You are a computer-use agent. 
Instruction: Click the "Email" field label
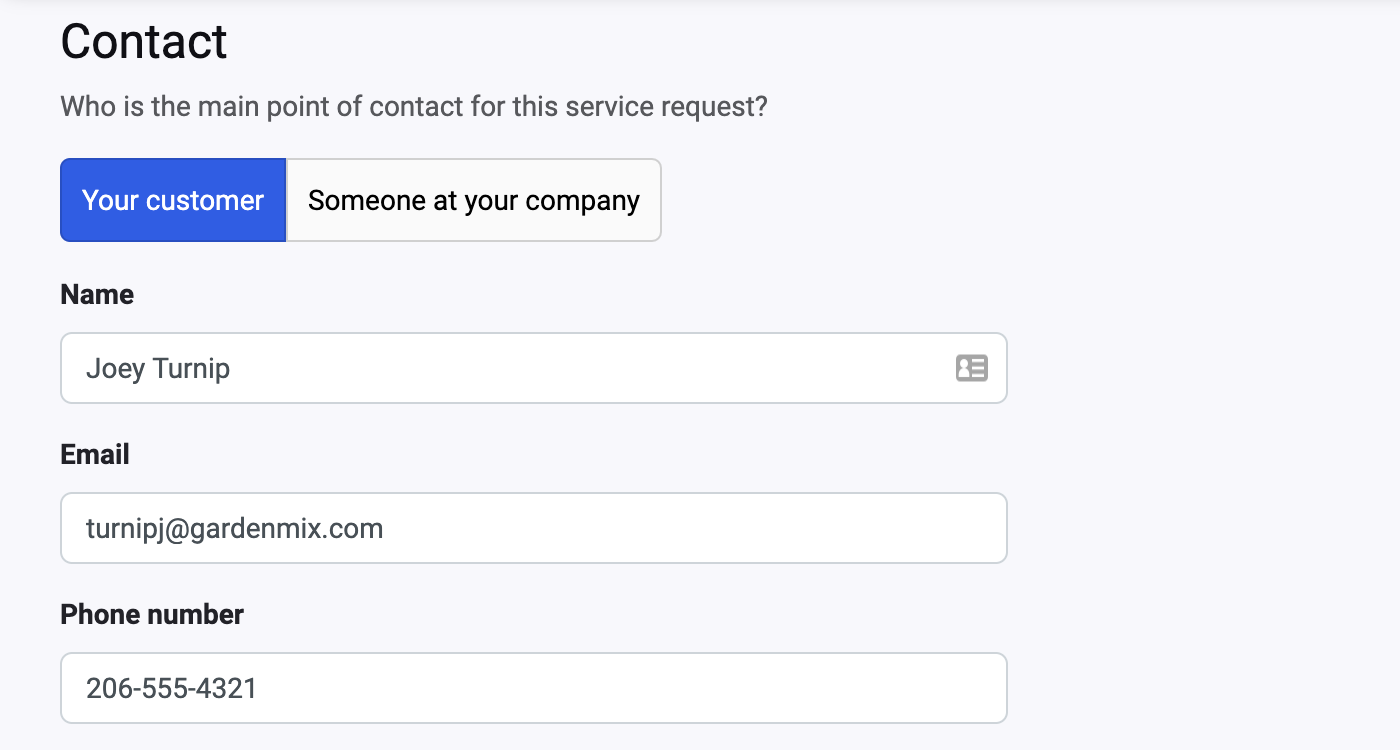pyautogui.click(x=95, y=455)
